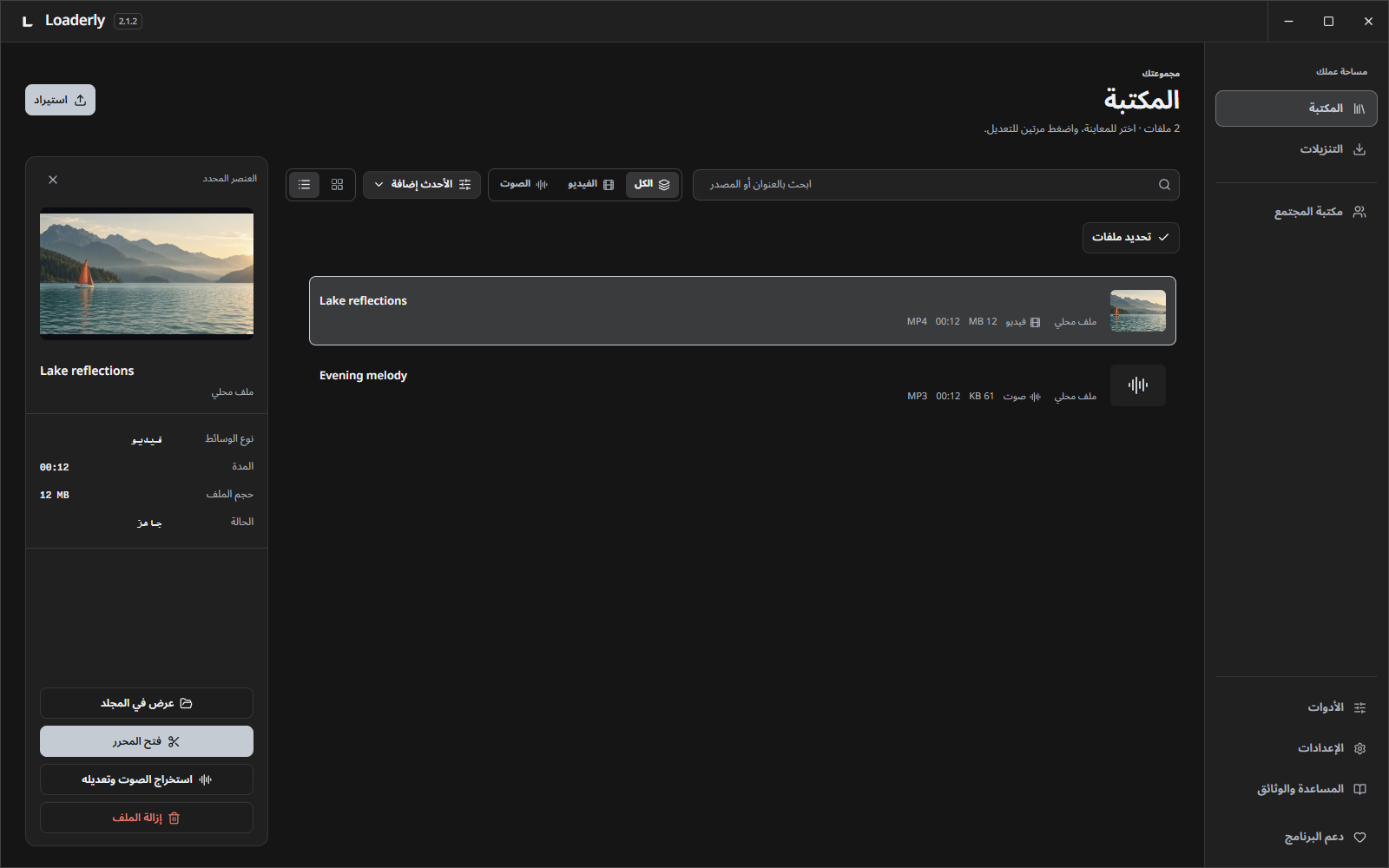Click the search magnifier icon
The image size is (1389, 868).
pos(1164,185)
